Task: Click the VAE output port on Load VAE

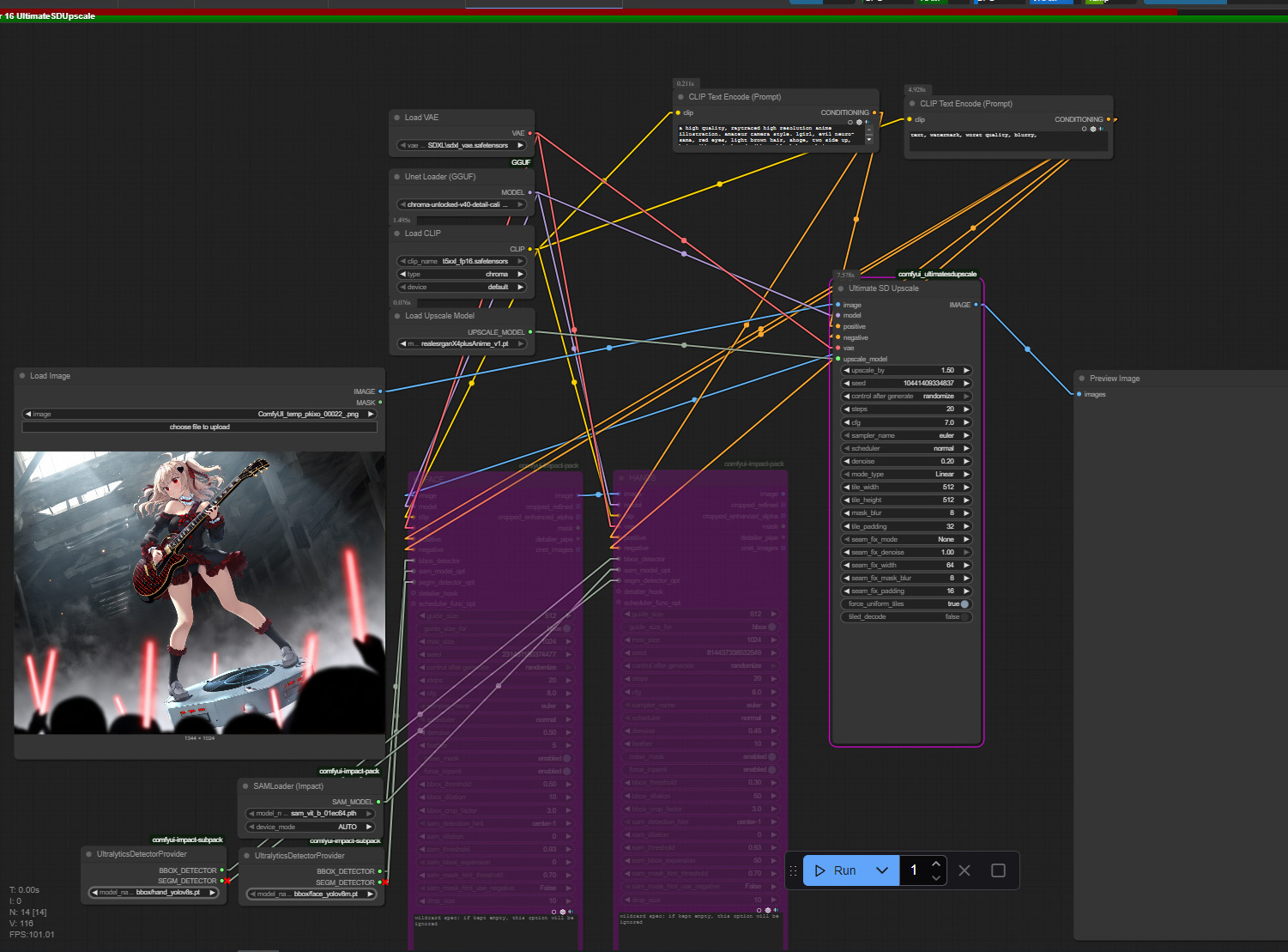Action: [530, 133]
